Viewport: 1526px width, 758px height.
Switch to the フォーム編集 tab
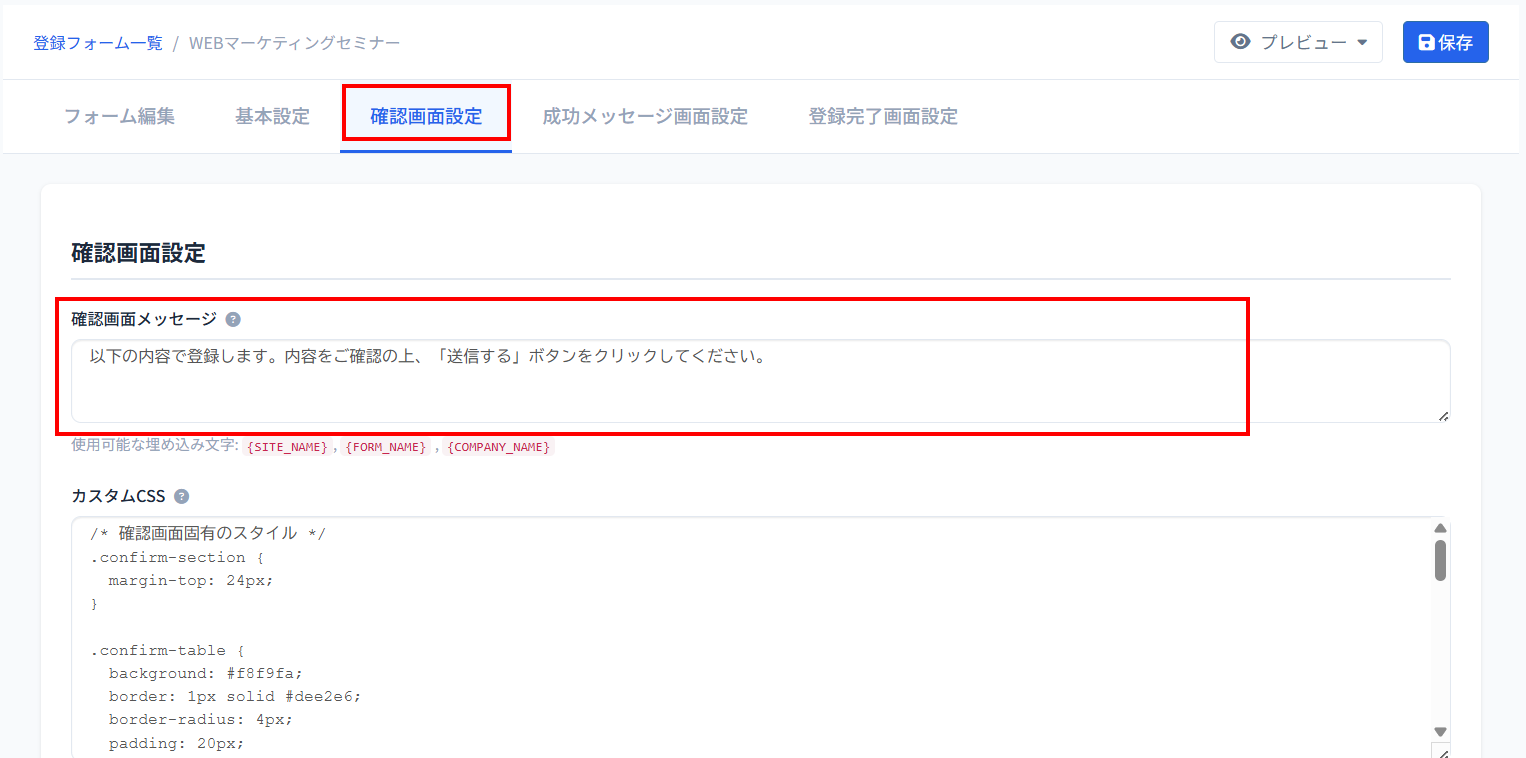coord(119,116)
